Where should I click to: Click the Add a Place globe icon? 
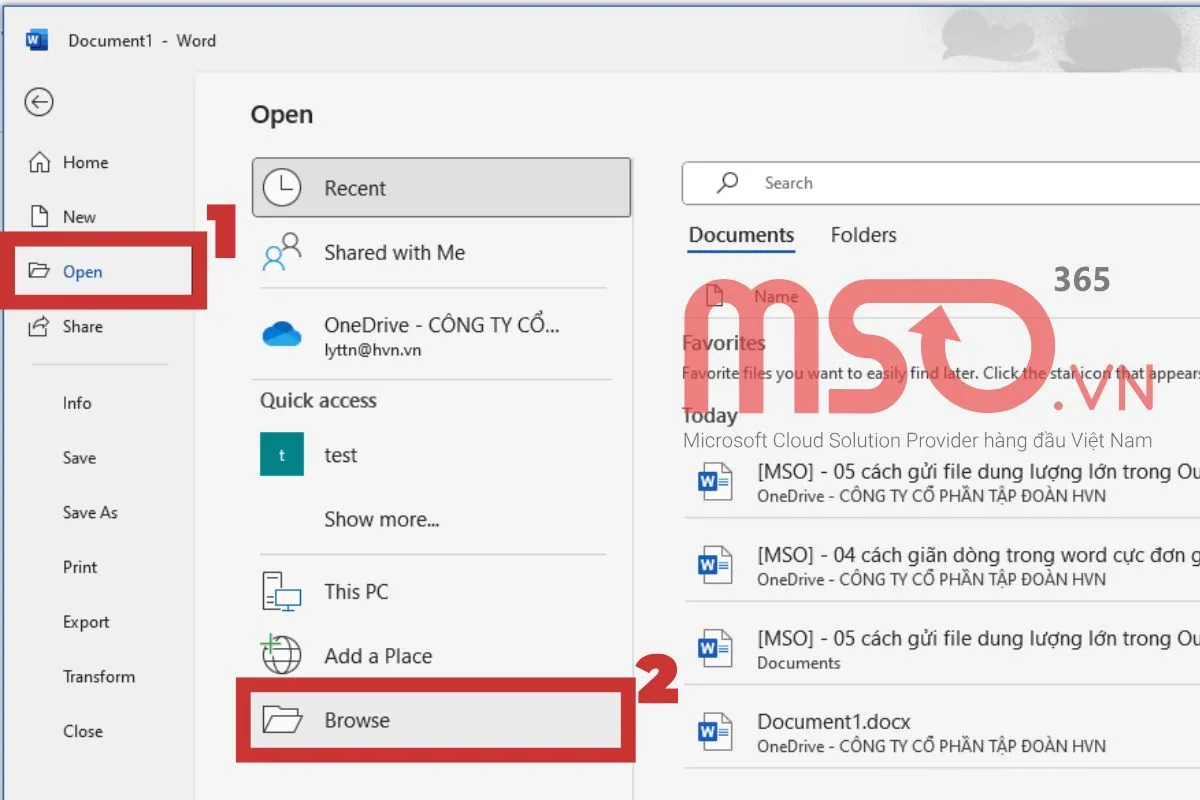281,655
